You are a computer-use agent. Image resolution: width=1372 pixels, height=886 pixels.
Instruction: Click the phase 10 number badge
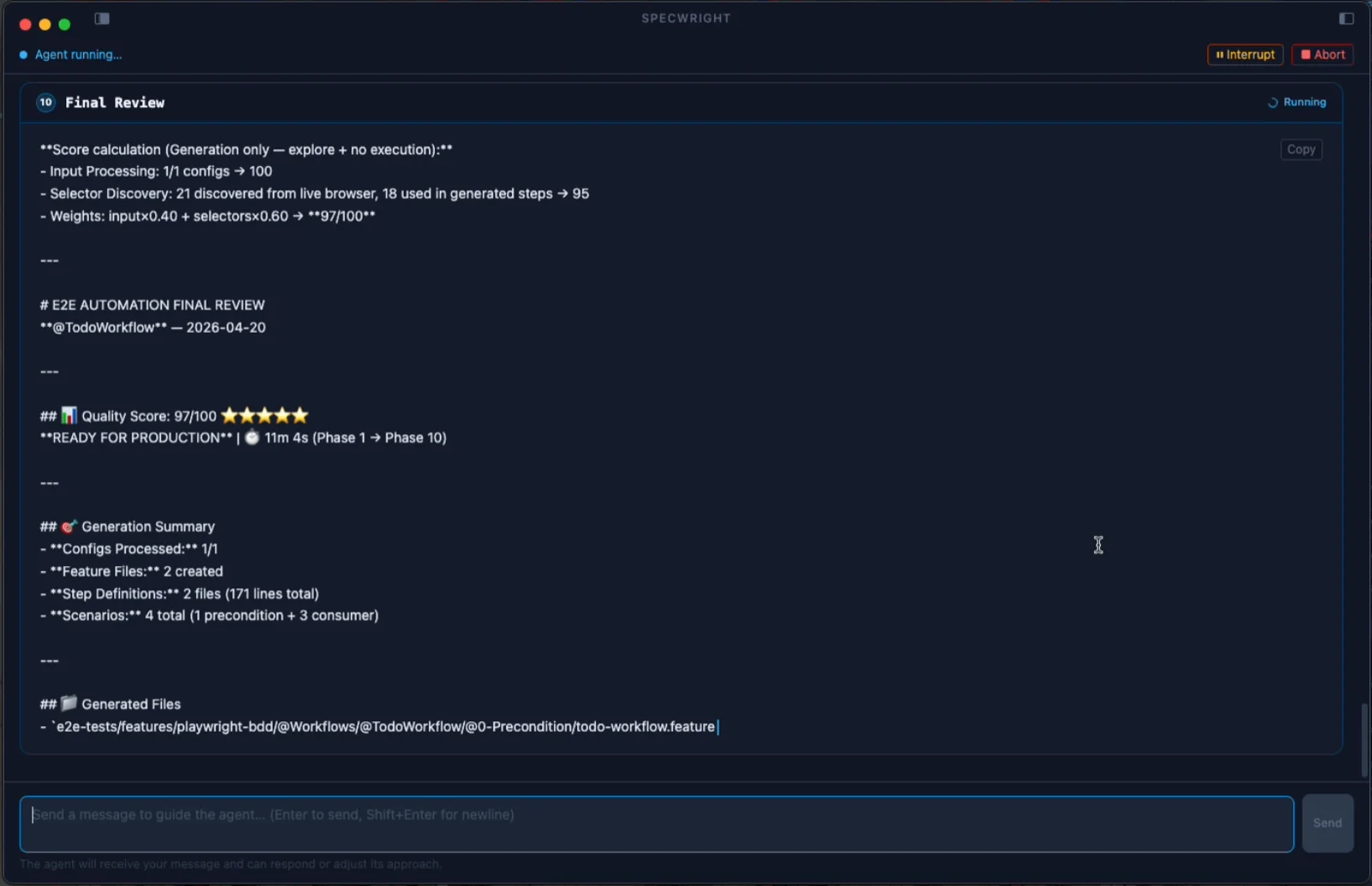tap(46, 103)
